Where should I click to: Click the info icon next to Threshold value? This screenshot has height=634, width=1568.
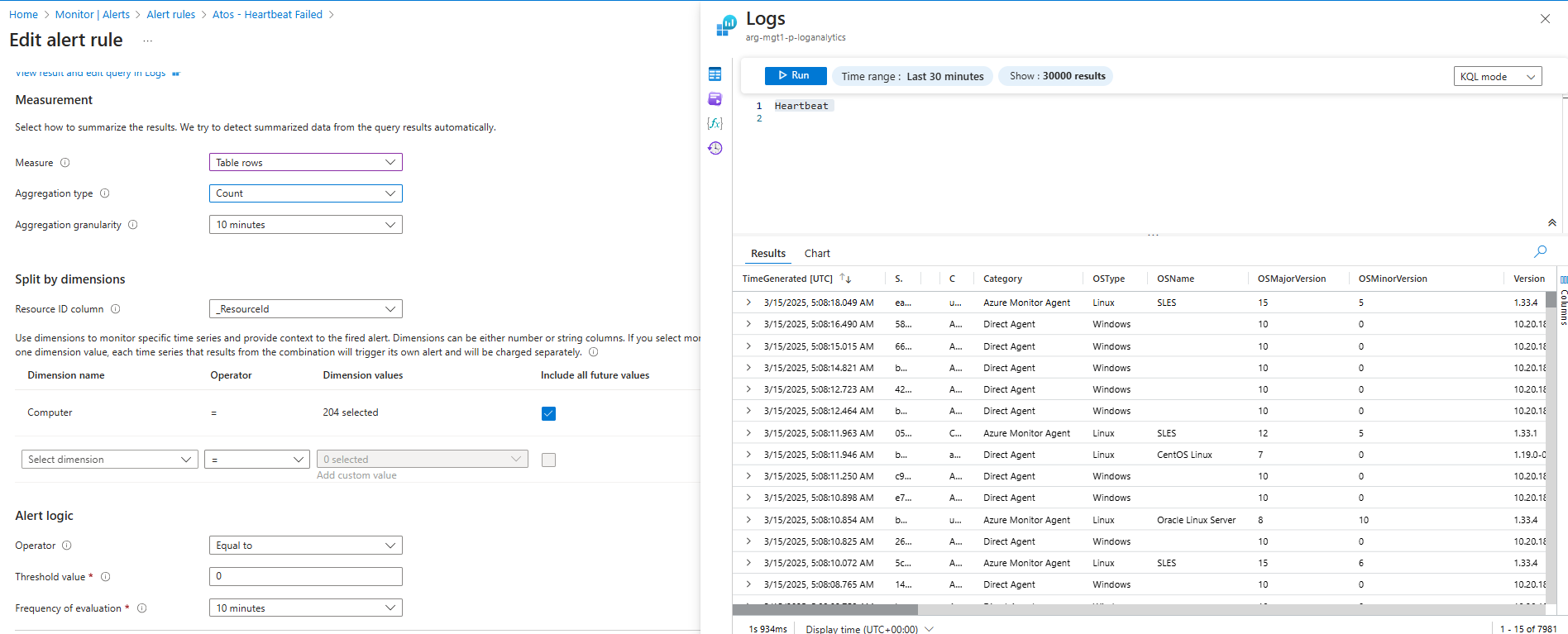106,577
